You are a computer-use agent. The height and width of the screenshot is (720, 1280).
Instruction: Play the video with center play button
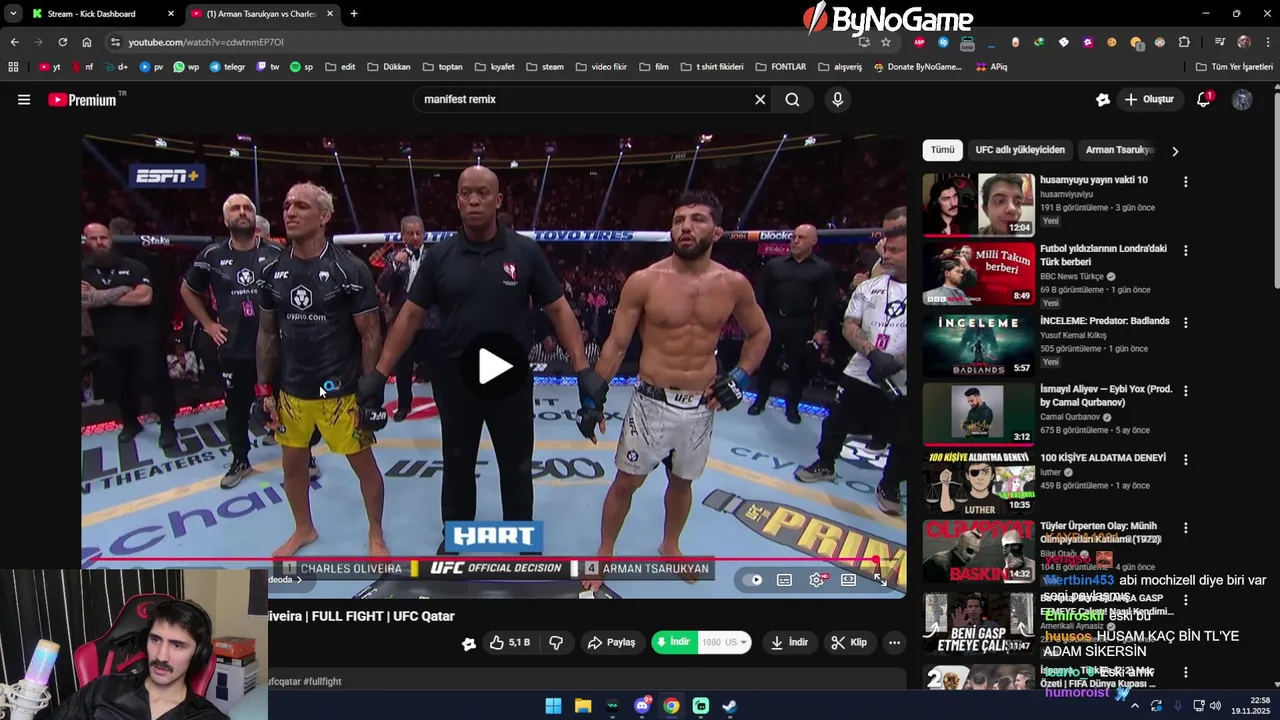[494, 366]
